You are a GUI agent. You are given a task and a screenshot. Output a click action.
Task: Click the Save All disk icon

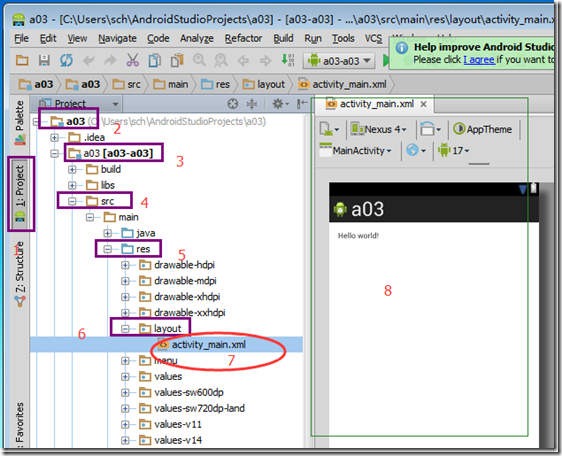click(x=44, y=60)
